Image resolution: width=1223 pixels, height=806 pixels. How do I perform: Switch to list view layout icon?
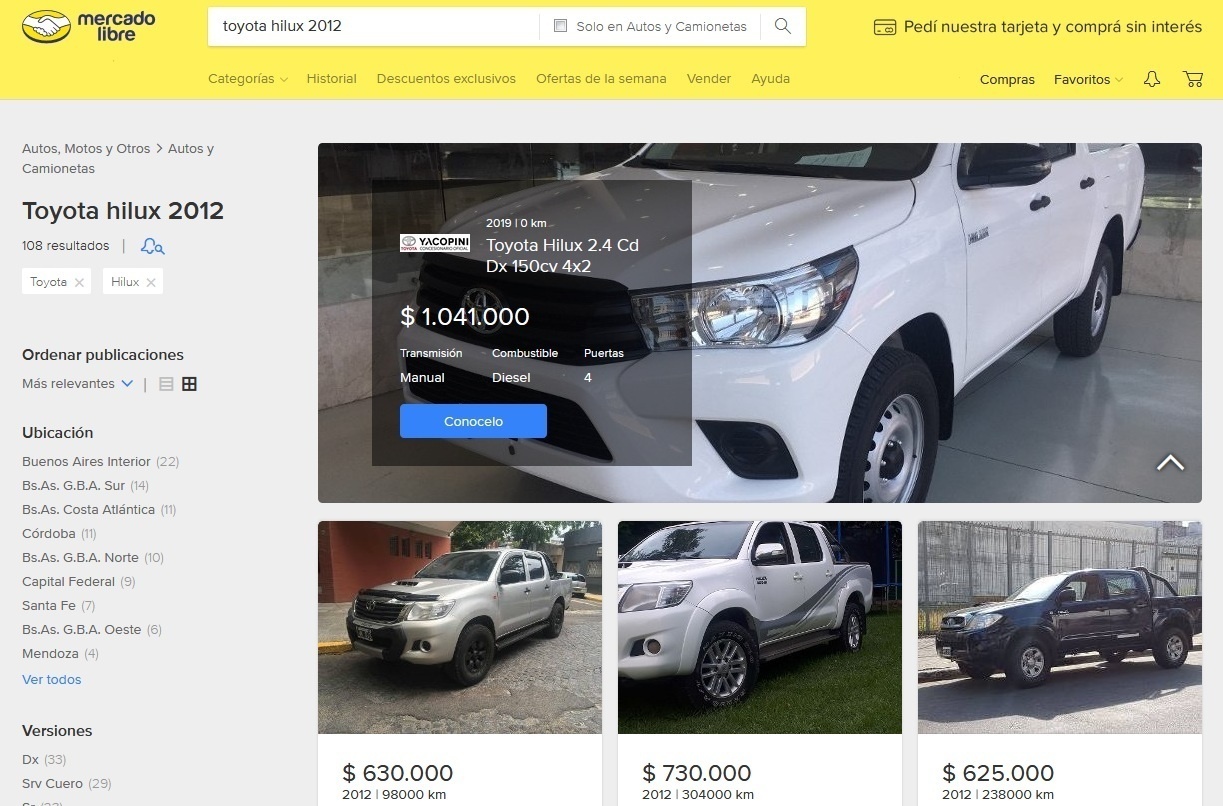click(166, 384)
